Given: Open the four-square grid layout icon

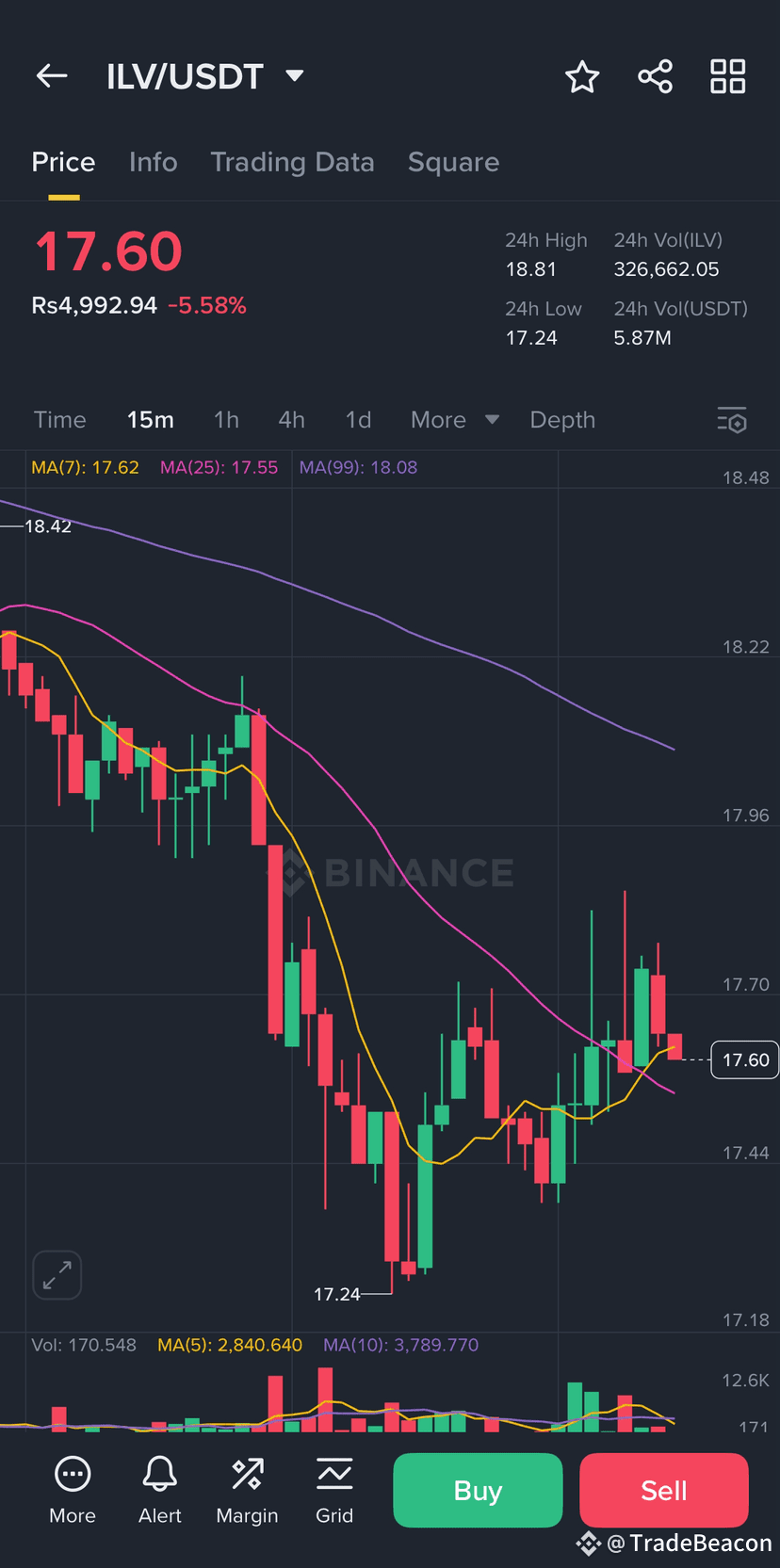Looking at the screenshot, I should [x=728, y=76].
